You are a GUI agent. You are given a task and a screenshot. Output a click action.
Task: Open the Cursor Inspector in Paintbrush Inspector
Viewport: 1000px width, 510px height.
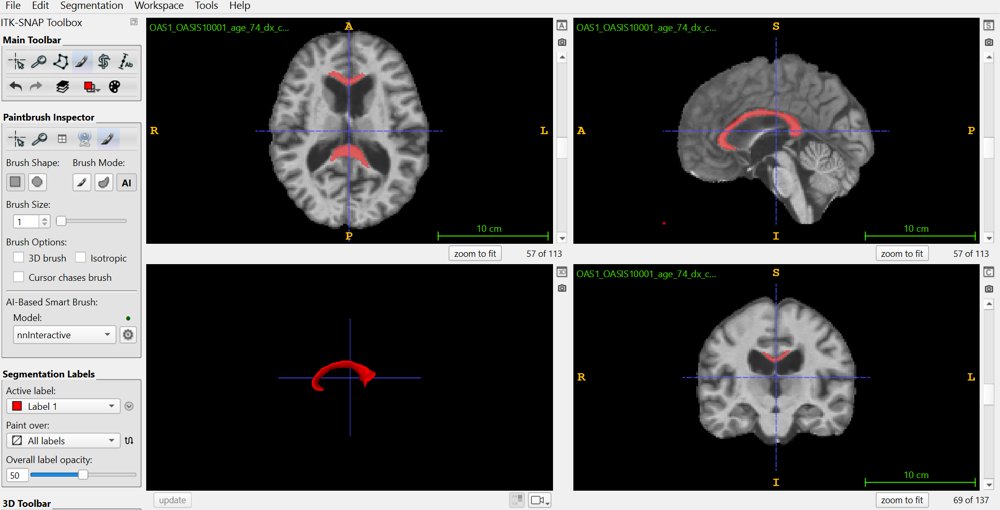17,138
